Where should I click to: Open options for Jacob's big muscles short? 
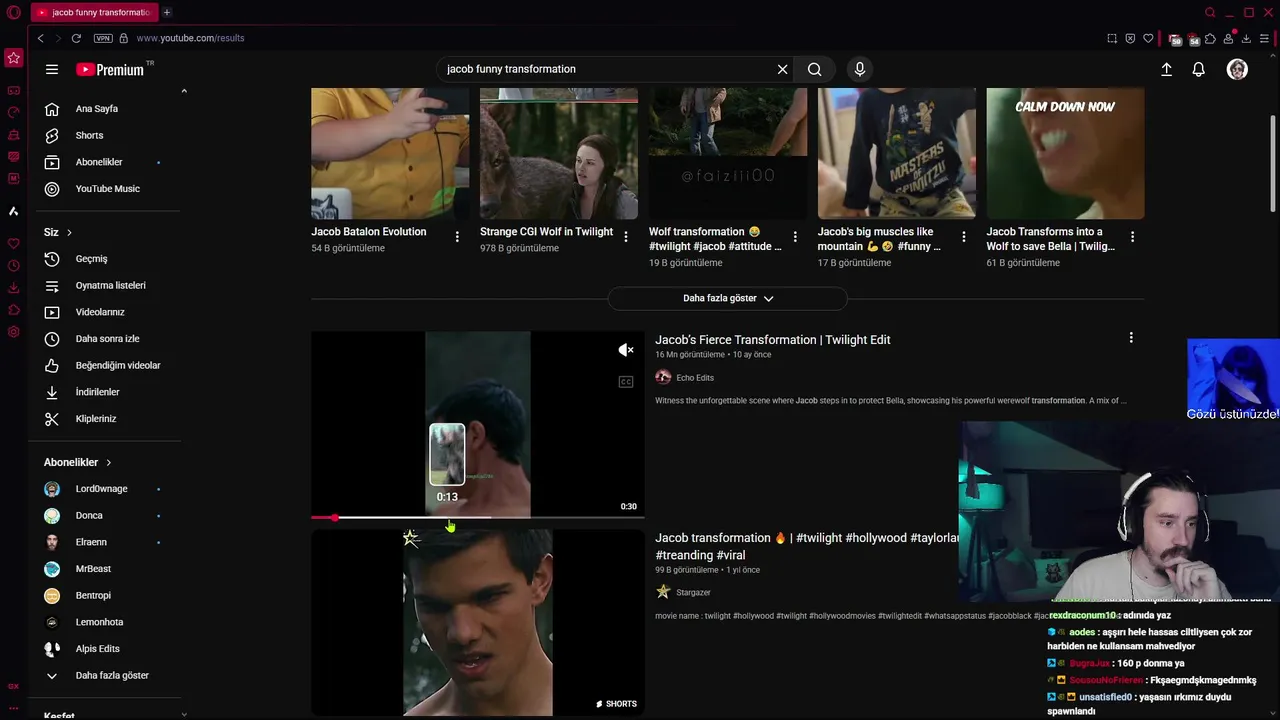[x=964, y=237]
